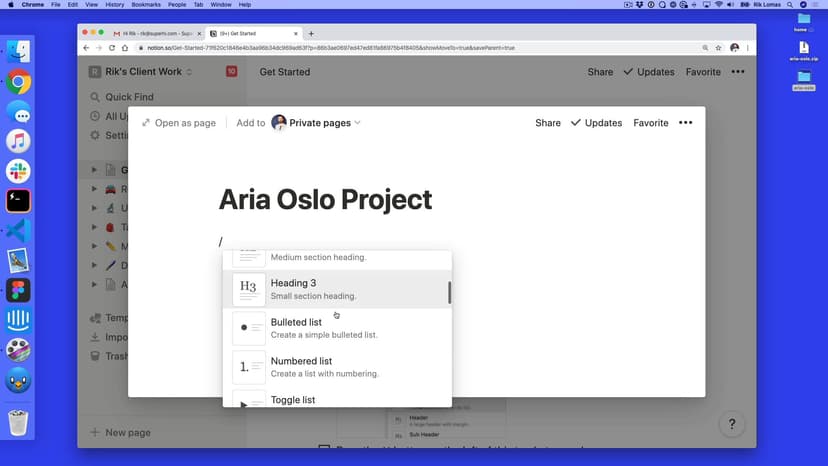Click the Numbered list block icon
The height and width of the screenshot is (466, 828).
click(249, 367)
